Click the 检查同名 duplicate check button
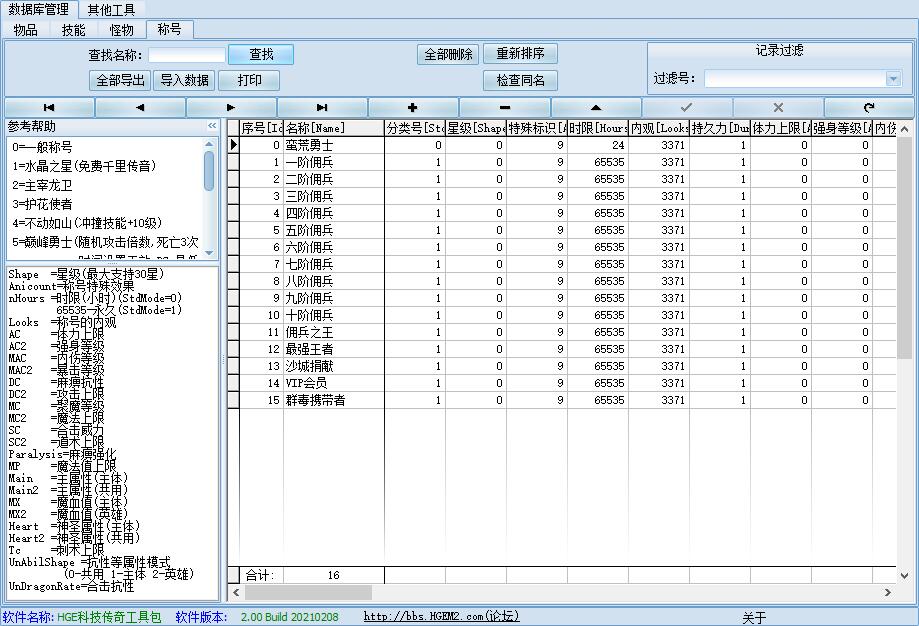This screenshot has height=626, width=919. 520,81
